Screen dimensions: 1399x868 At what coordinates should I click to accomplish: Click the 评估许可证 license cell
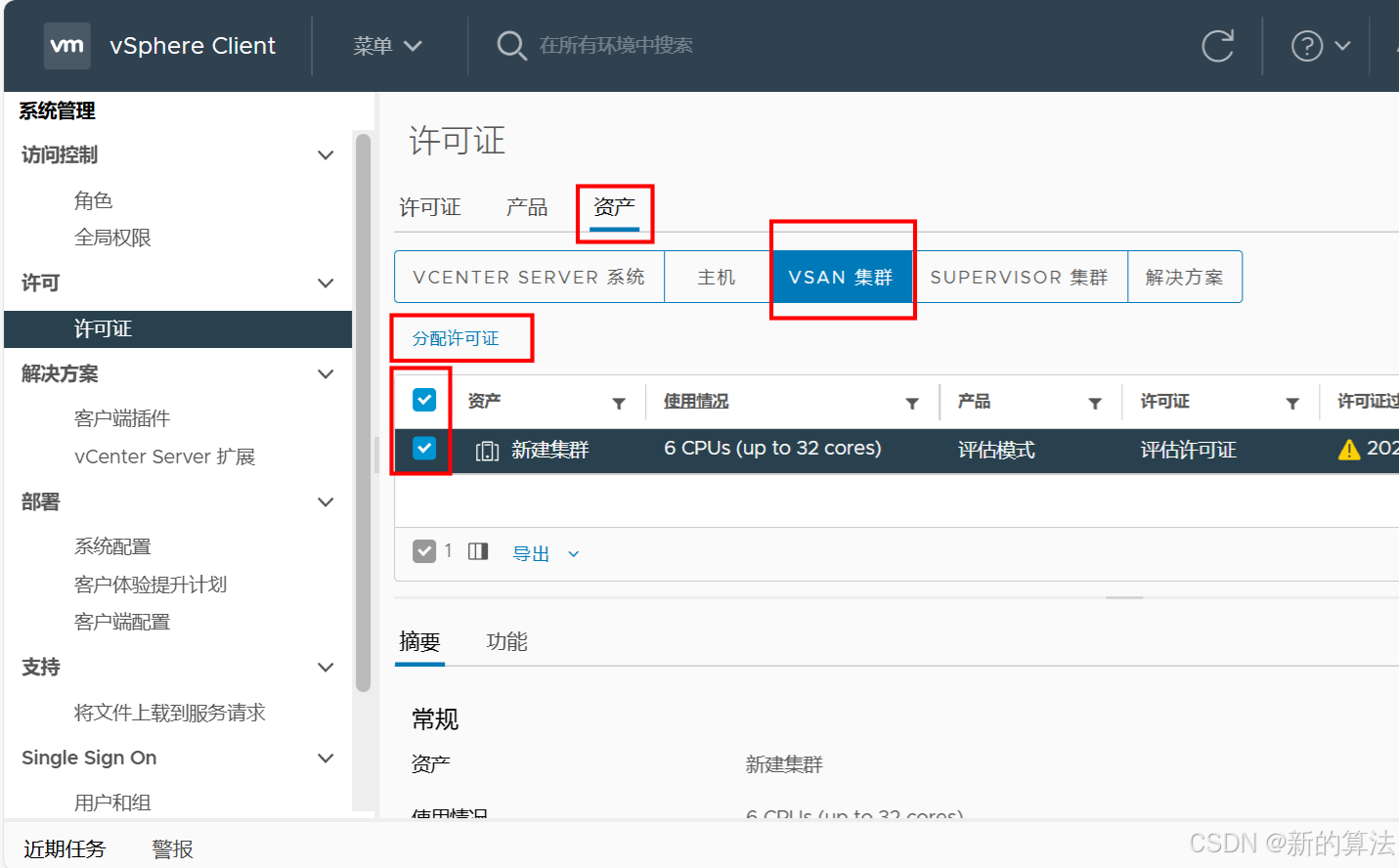[x=1189, y=451]
